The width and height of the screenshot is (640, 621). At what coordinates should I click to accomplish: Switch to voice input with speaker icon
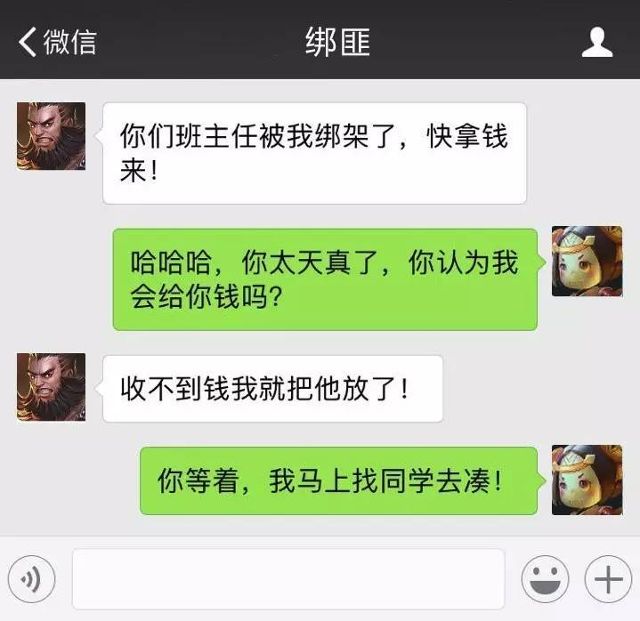31,579
